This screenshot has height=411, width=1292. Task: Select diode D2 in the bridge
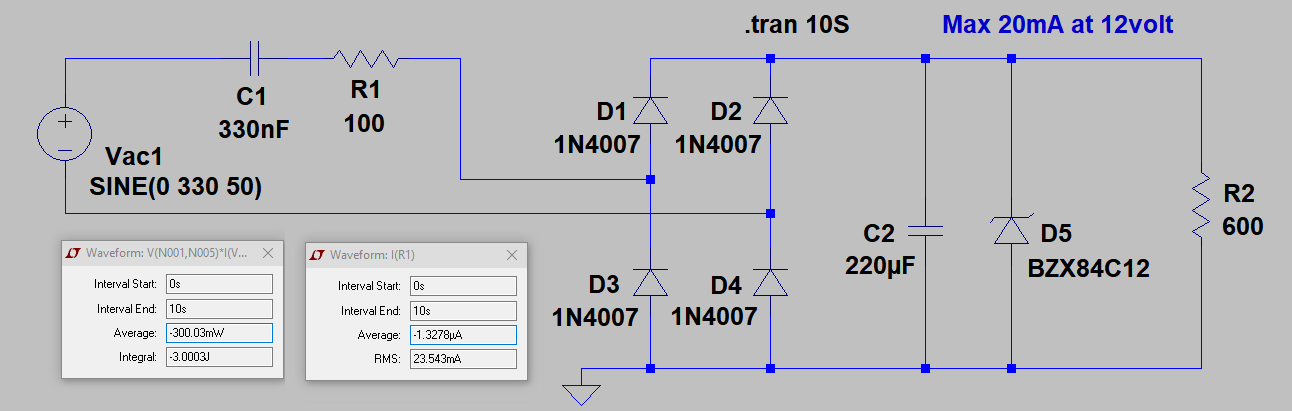coord(770,110)
